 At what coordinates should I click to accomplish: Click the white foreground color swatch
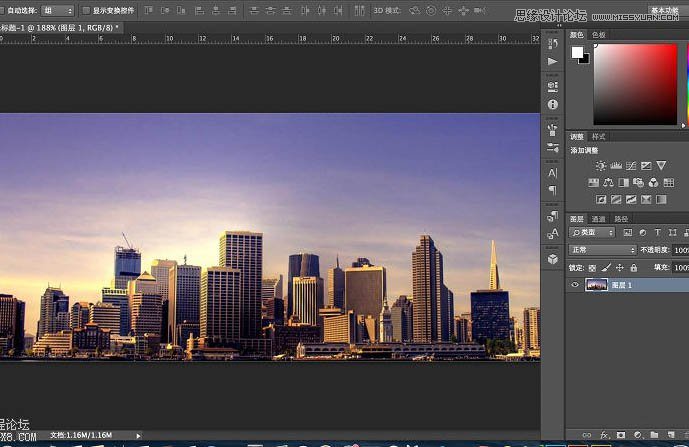coord(577,52)
